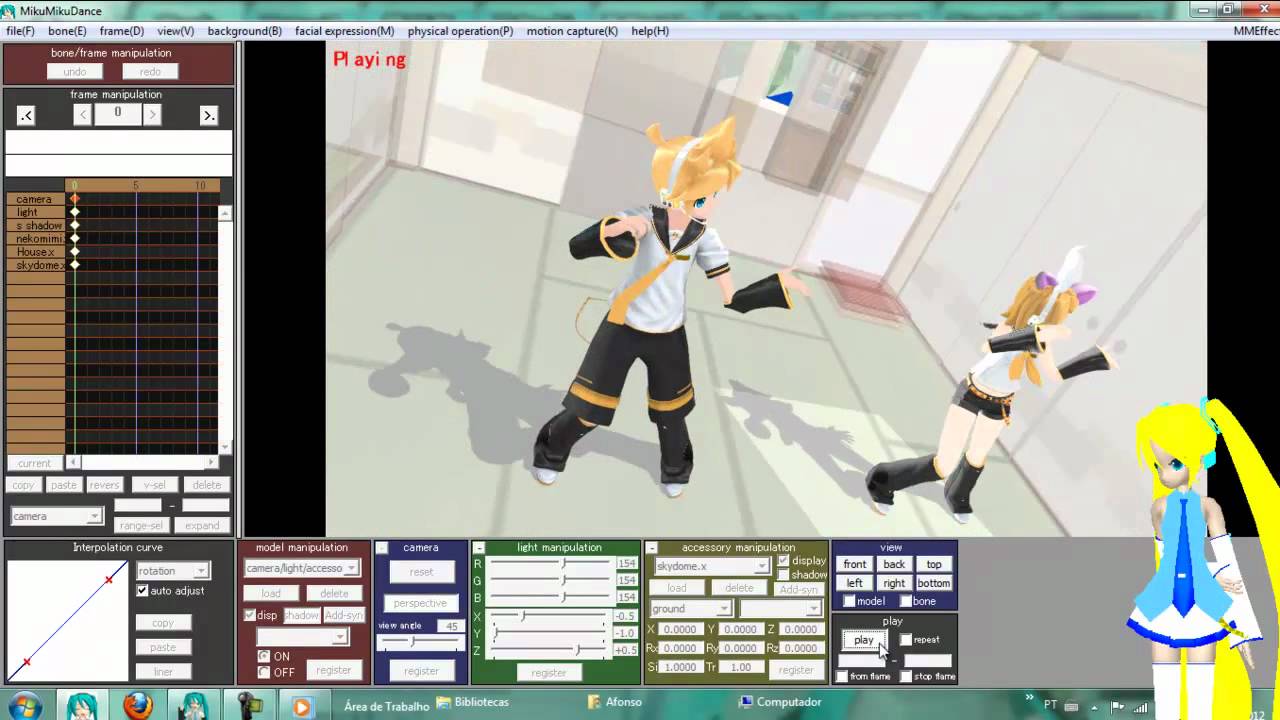Open the skydome.x accessory dropdown
Screen dimensions: 1280x720
(711, 566)
